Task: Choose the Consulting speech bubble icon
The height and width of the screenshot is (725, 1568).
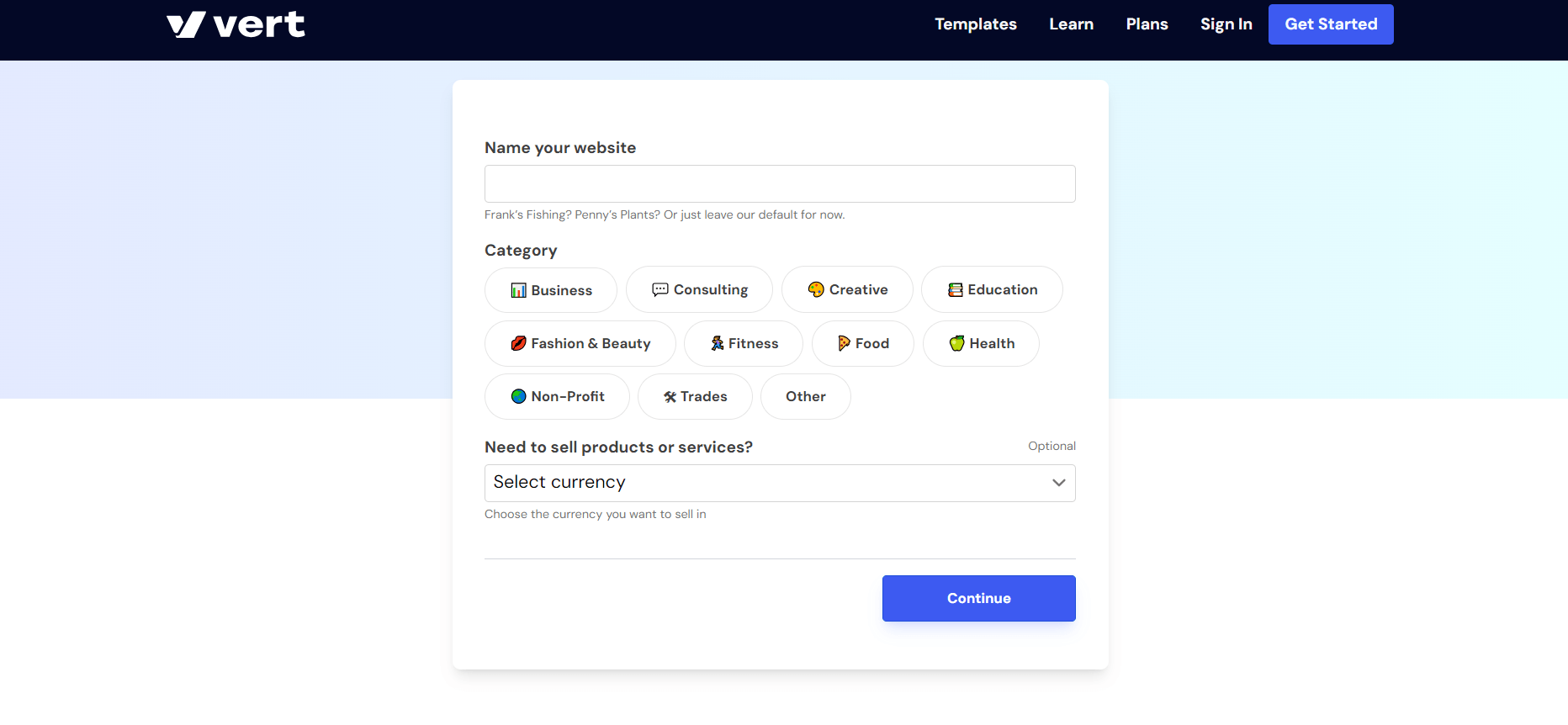Action: [x=660, y=289]
